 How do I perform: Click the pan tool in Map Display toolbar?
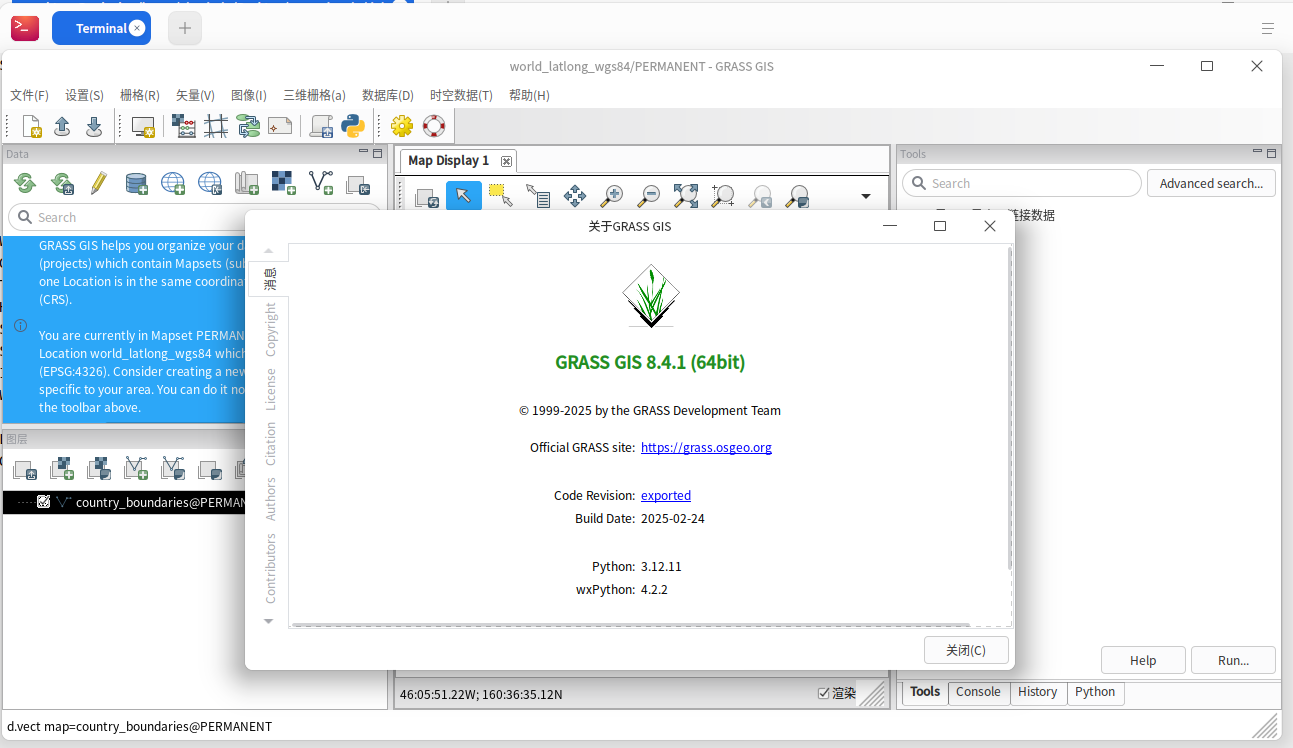coord(575,196)
